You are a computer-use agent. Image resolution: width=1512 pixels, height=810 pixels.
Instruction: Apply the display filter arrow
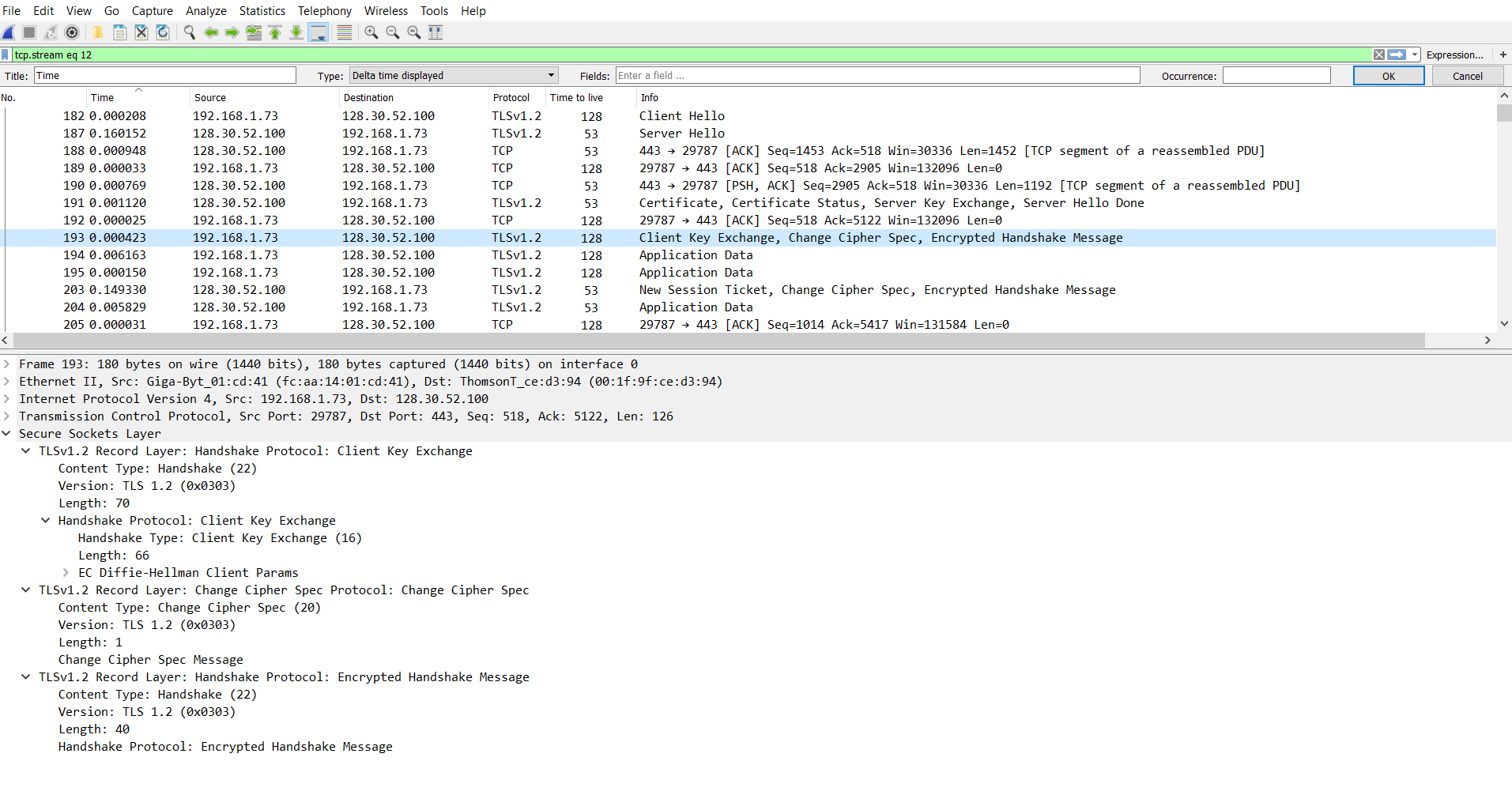point(1397,55)
